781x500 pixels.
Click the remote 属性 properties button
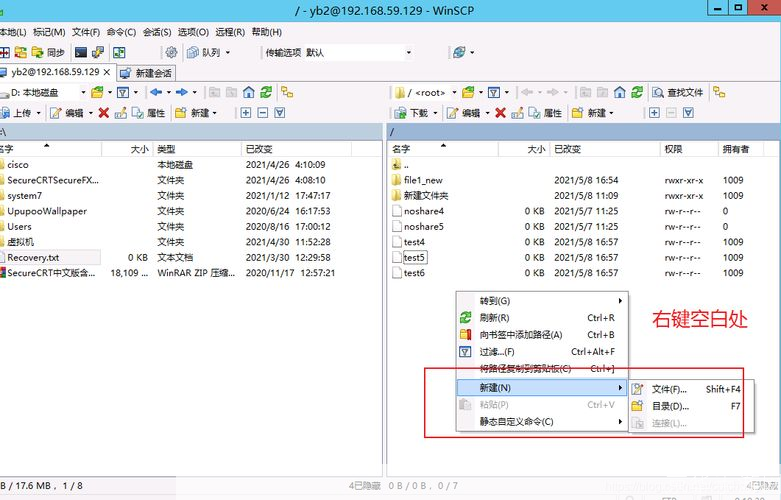544,113
